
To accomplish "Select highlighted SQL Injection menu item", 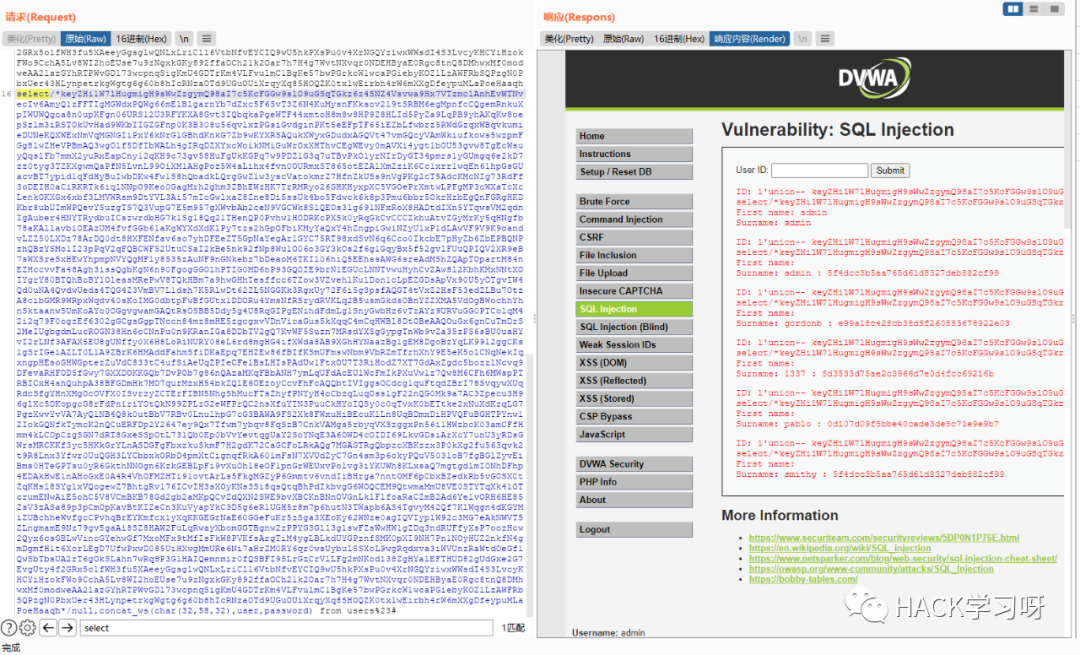I will pos(634,309).
